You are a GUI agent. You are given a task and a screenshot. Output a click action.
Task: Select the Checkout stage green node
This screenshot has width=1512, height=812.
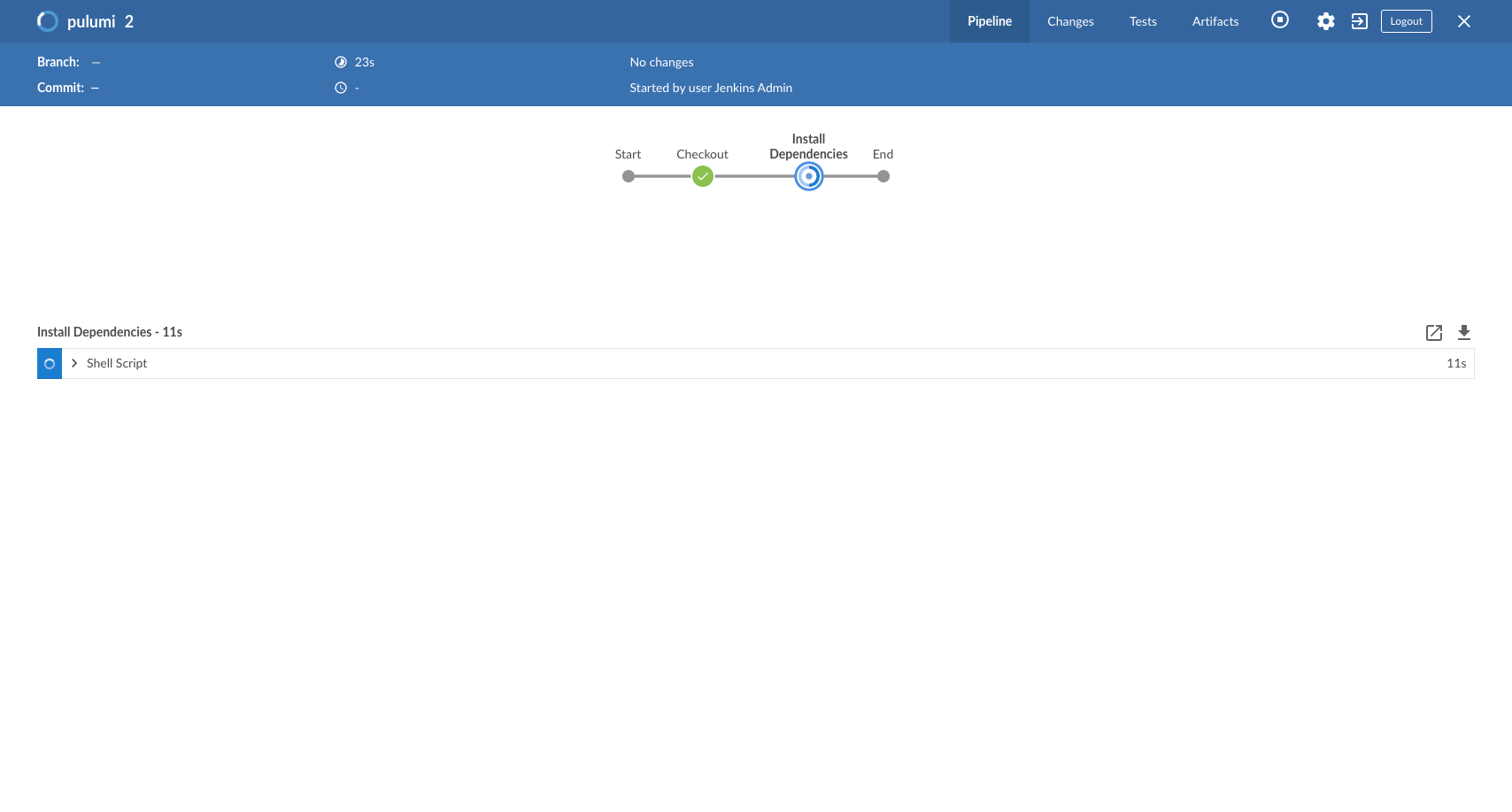[703, 176]
